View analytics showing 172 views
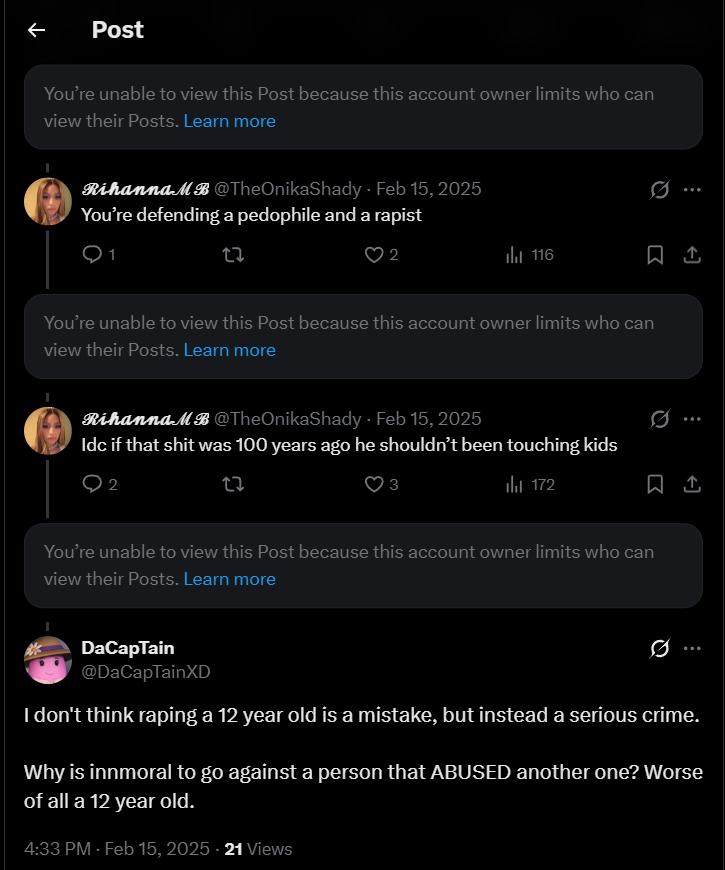Screen dimensions: 725x870 pos(530,484)
